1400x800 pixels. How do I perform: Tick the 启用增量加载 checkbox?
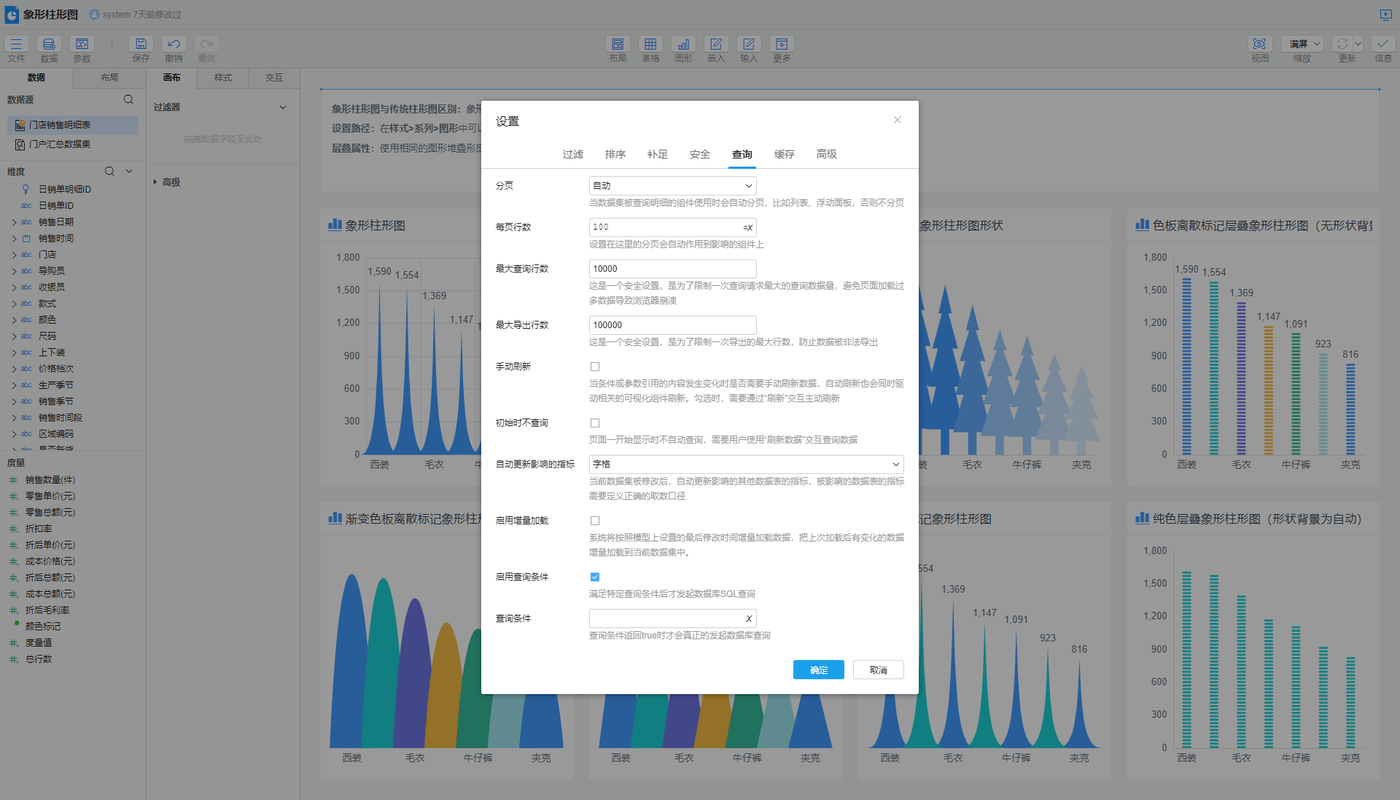pyautogui.click(x=595, y=521)
